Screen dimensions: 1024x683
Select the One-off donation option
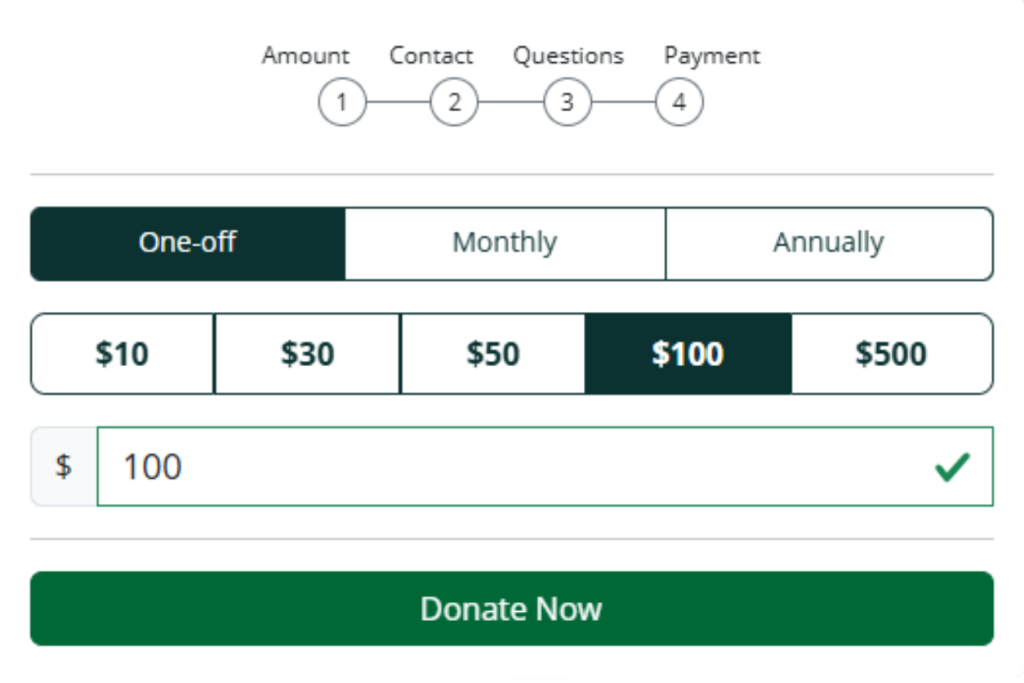[188, 242]
